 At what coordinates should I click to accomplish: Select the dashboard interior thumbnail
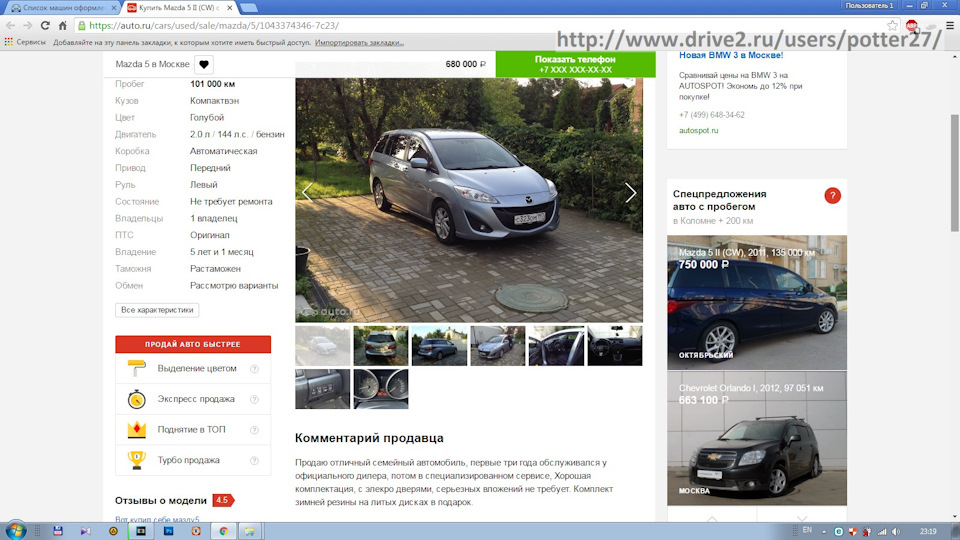(615, 346)
